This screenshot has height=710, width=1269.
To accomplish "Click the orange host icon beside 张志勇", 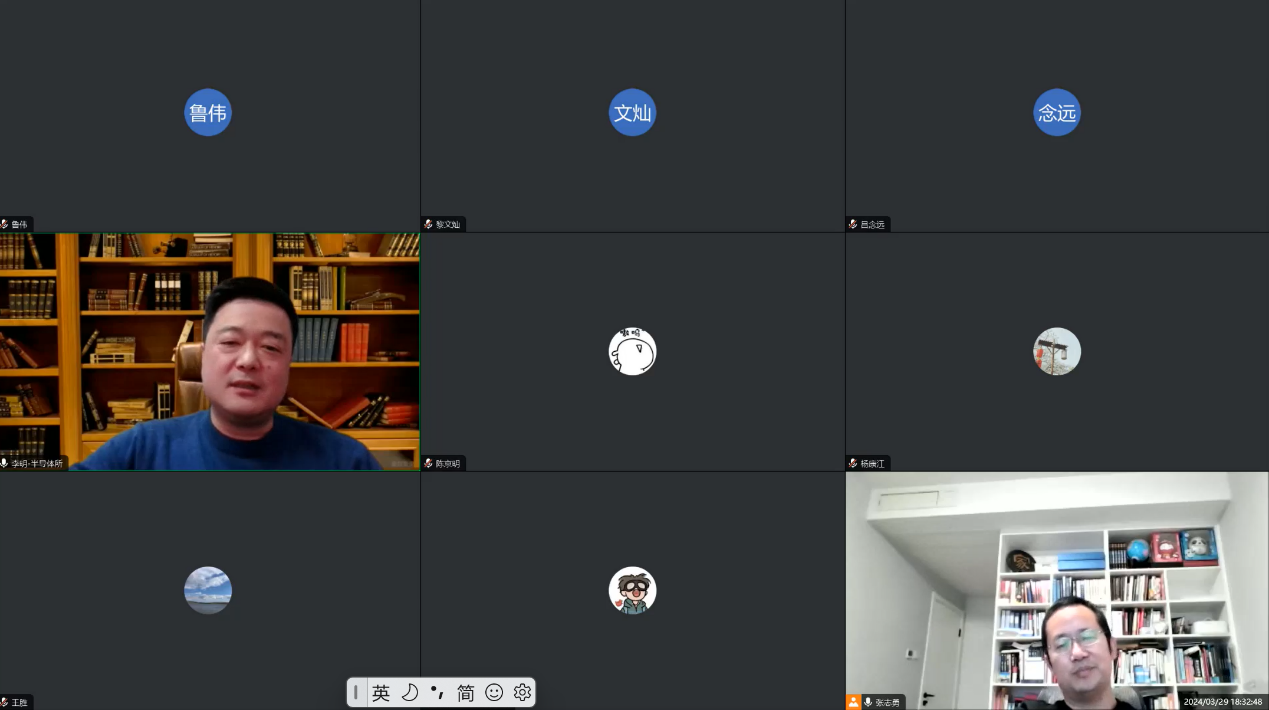I will 853,702.
